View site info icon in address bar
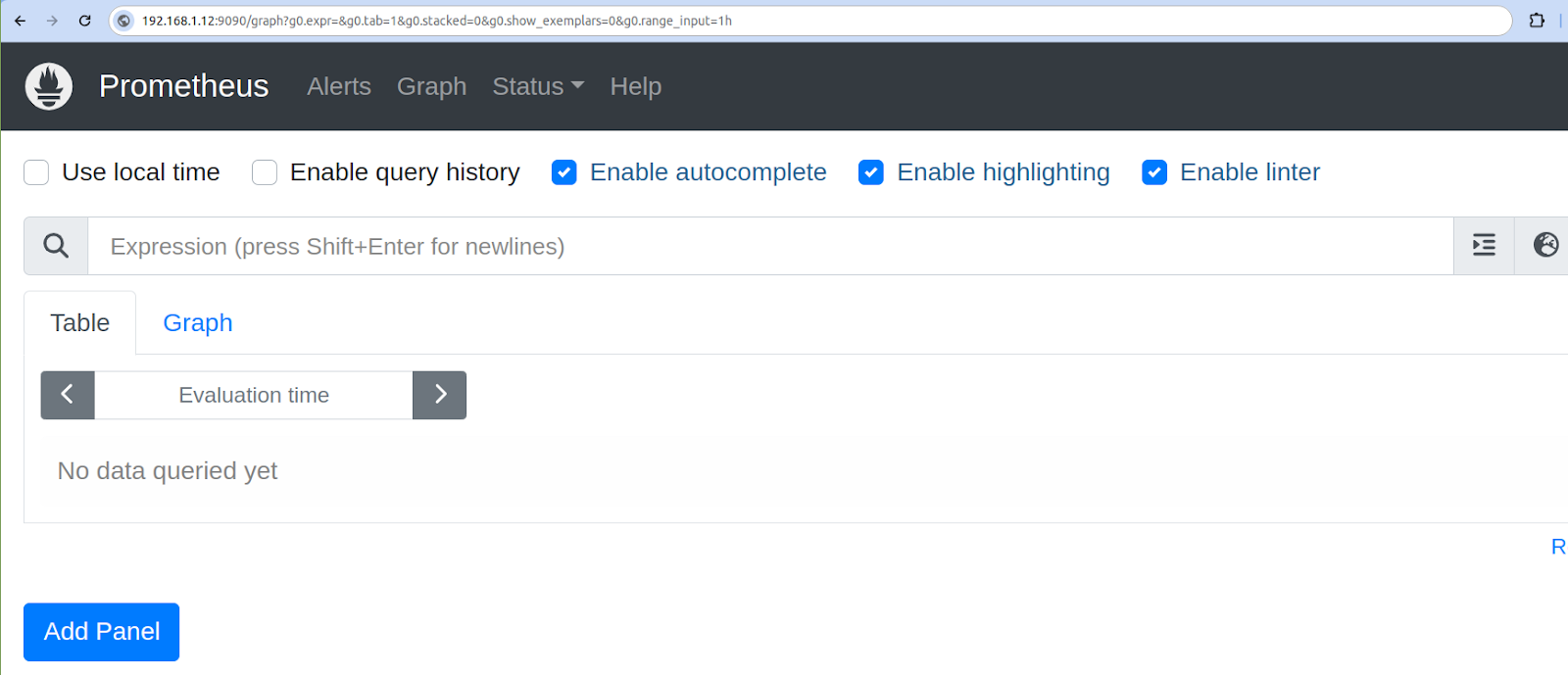This screenshot has width=1568, height=675. point(124,21)
